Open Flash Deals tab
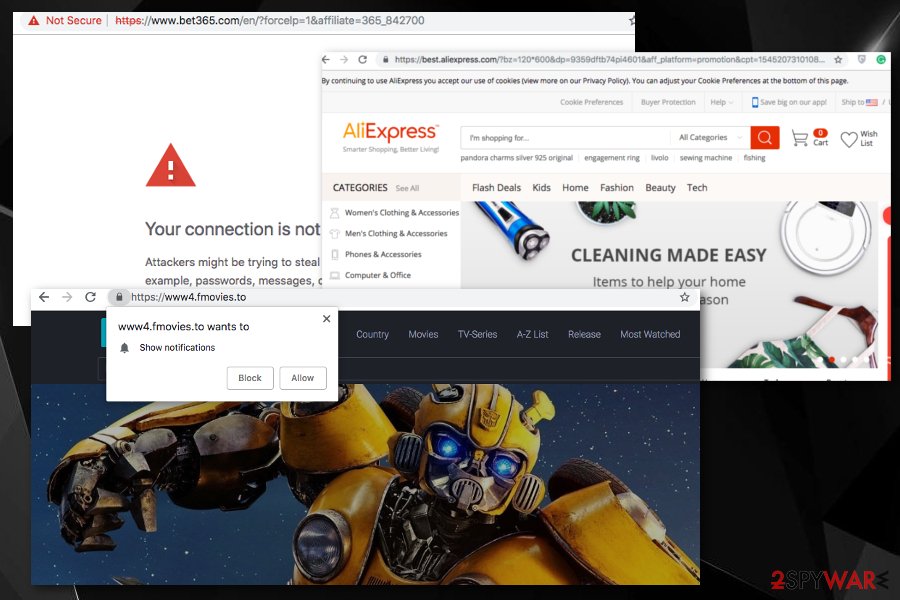Image resolution: width=900 pixels, height=600 pixels. click(x=496, y=188)
